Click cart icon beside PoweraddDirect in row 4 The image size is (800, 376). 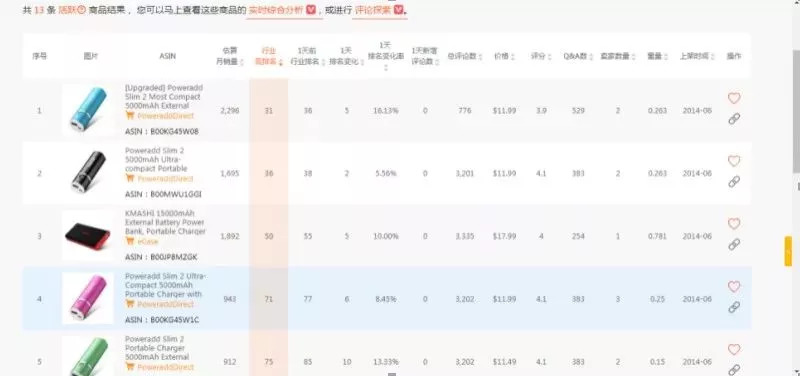pyautogui.click(x=130, y=304)
